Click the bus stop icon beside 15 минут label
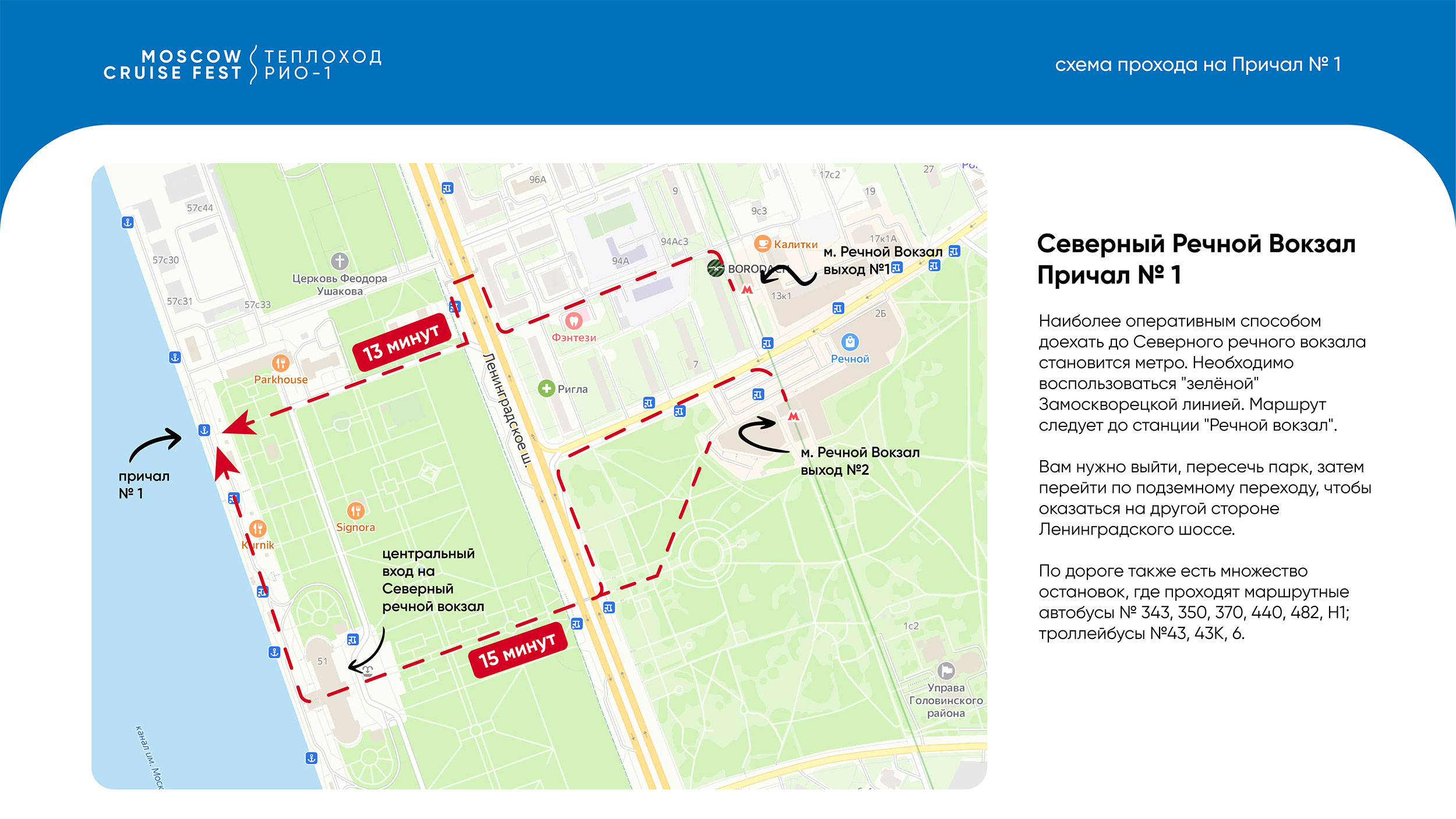 pyautogui.click(x=577, y=624)
